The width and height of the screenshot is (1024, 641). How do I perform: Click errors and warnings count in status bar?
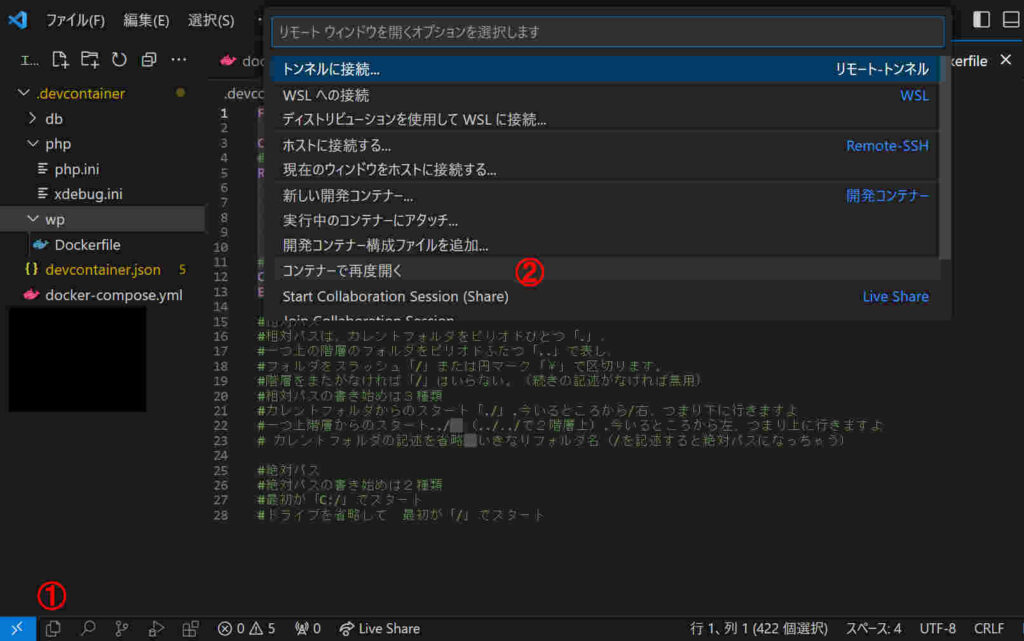246,629
